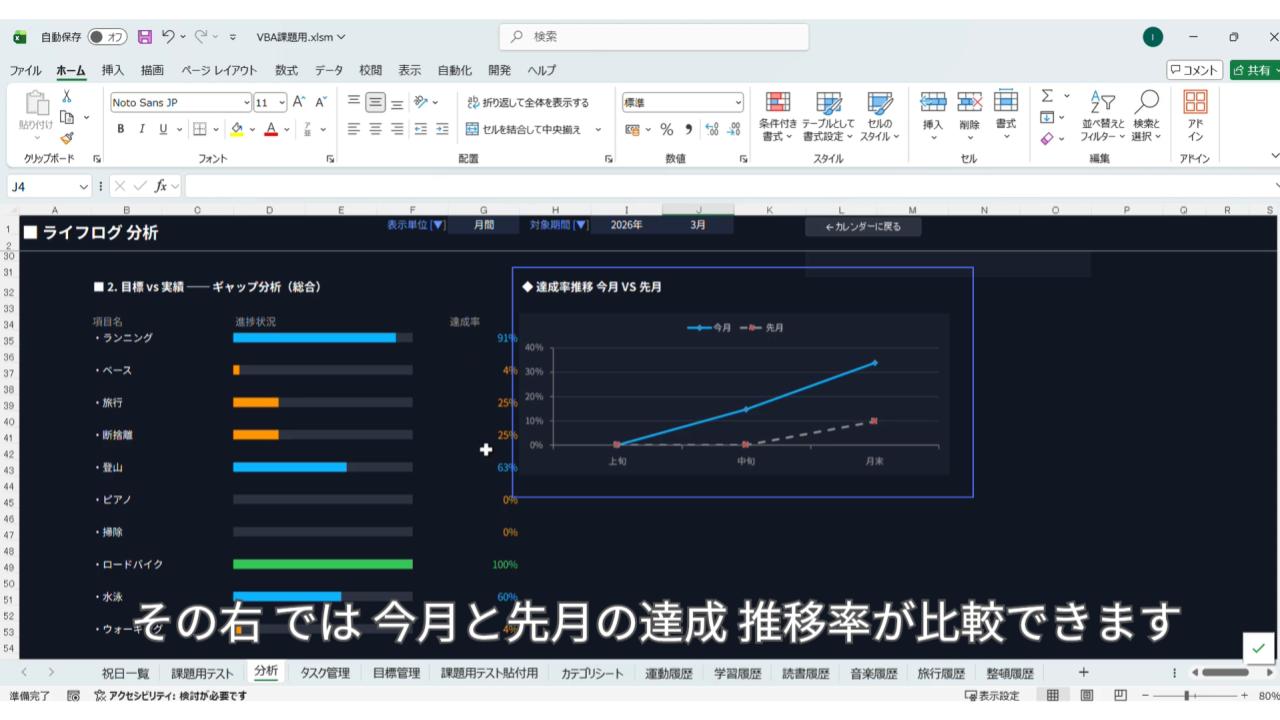The height and width of the screenshot is (720, 1280).
Task: Open the font name dropdown
Action: point(247,102)
